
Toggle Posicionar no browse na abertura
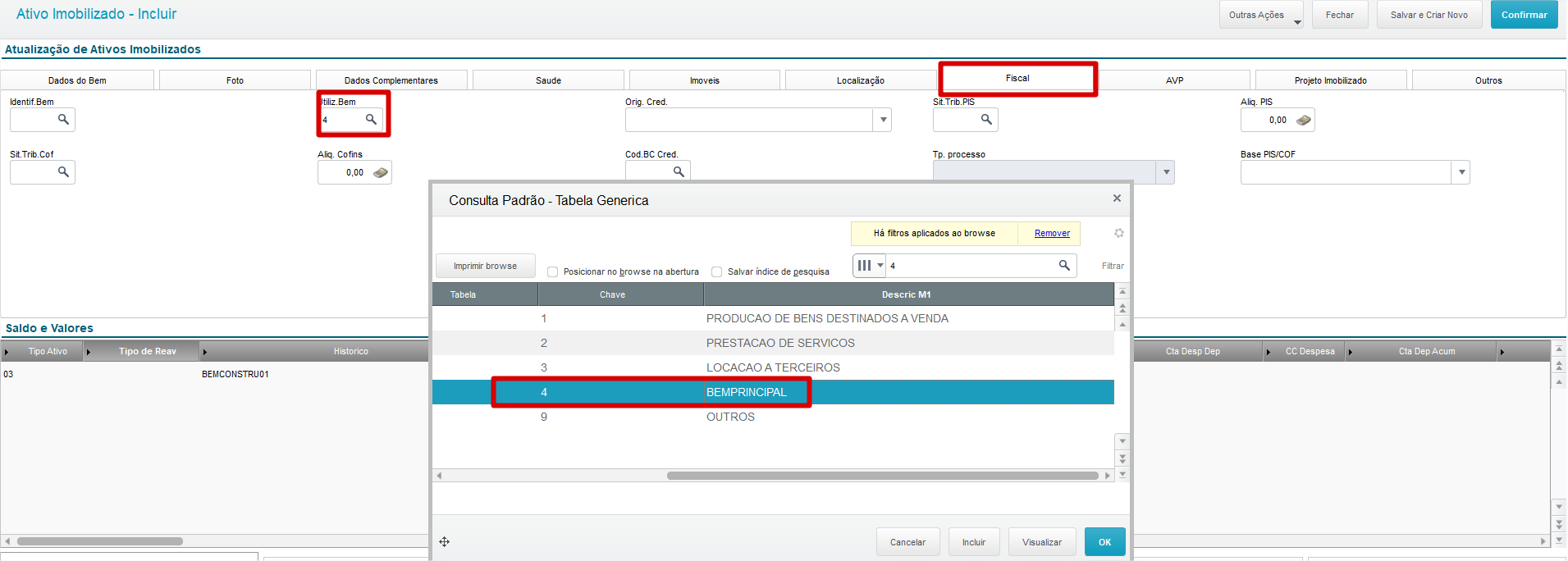pos(553,271)
